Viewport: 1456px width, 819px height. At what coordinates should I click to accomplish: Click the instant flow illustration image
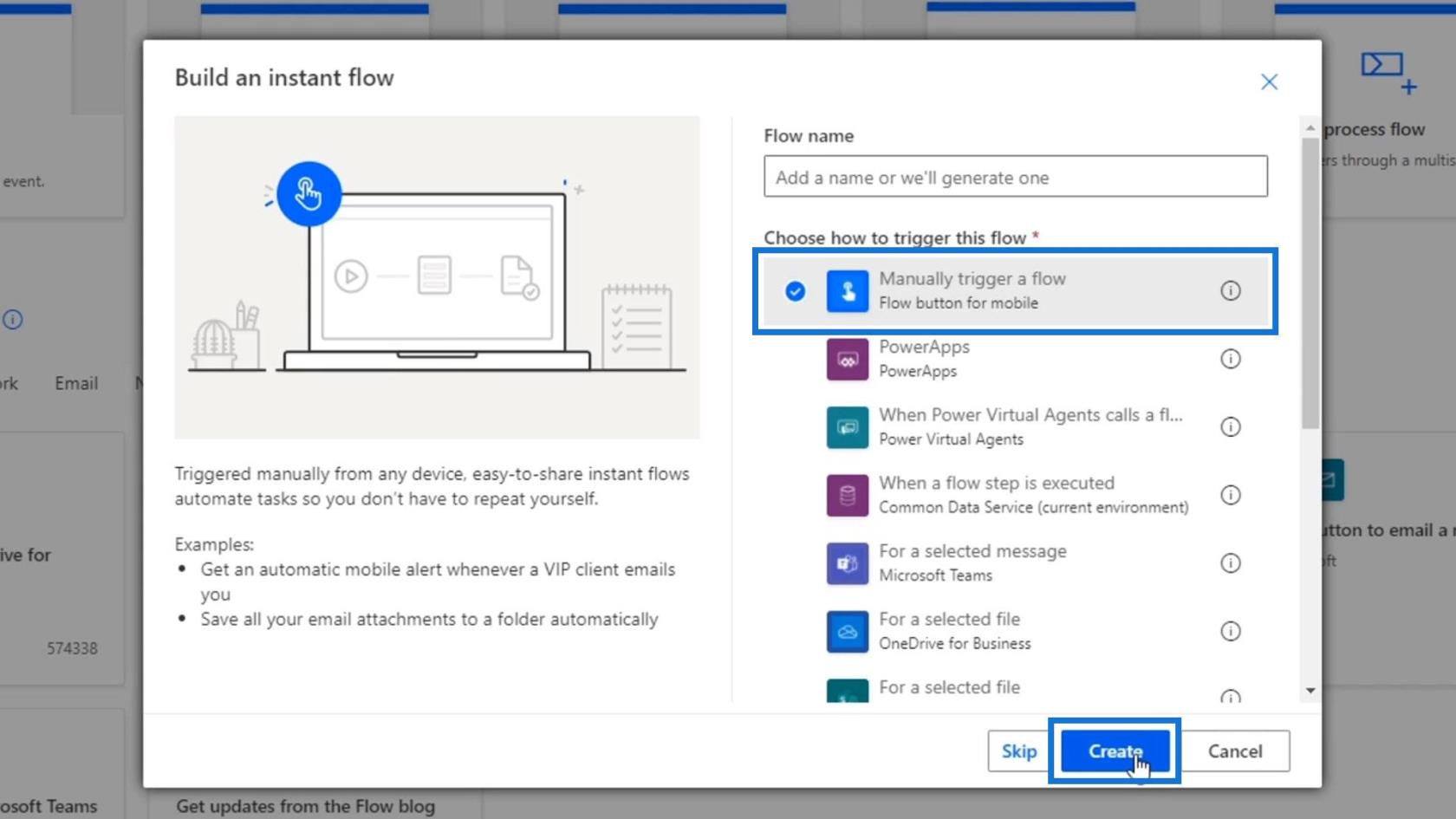tap(437, 277)
